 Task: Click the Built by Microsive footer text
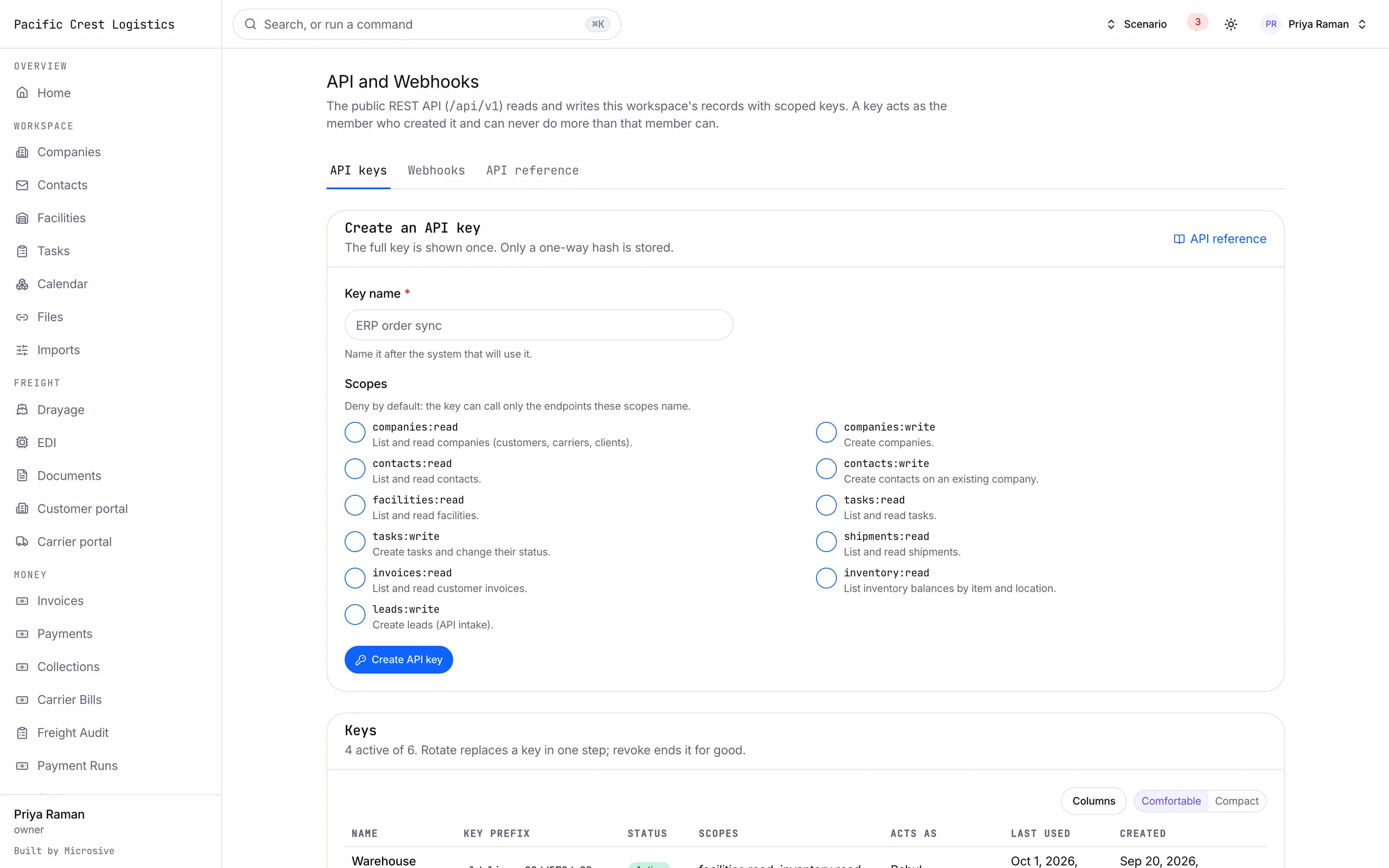click(64, 851)
